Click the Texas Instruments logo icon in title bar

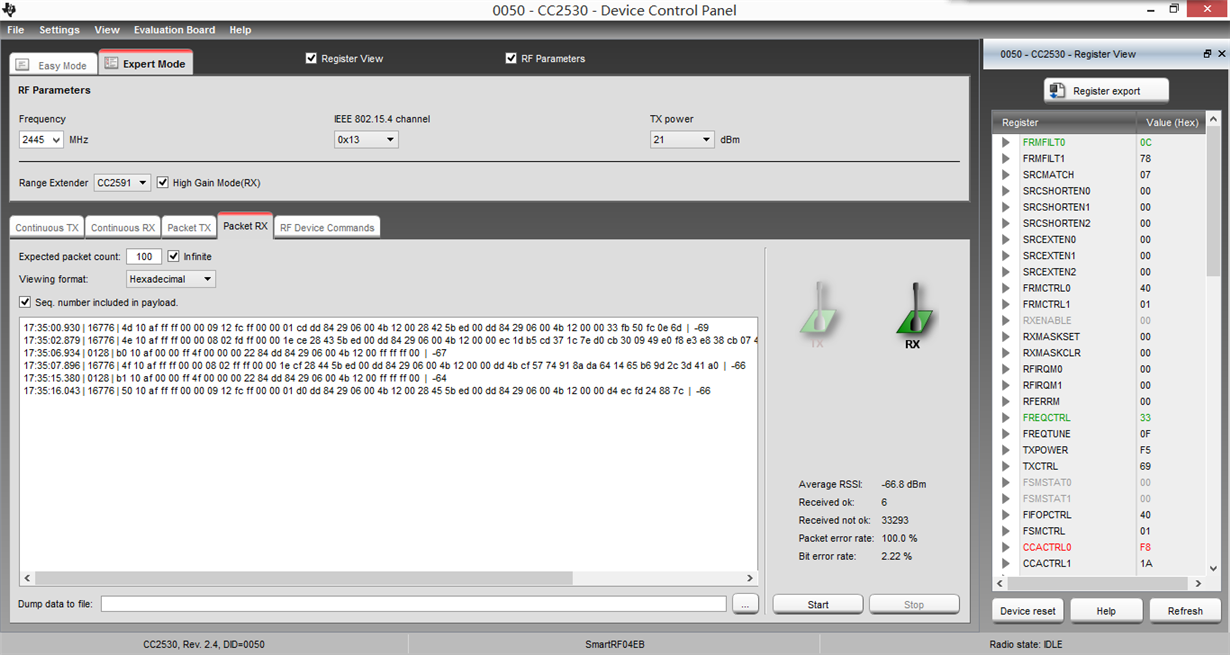[10, 10]
